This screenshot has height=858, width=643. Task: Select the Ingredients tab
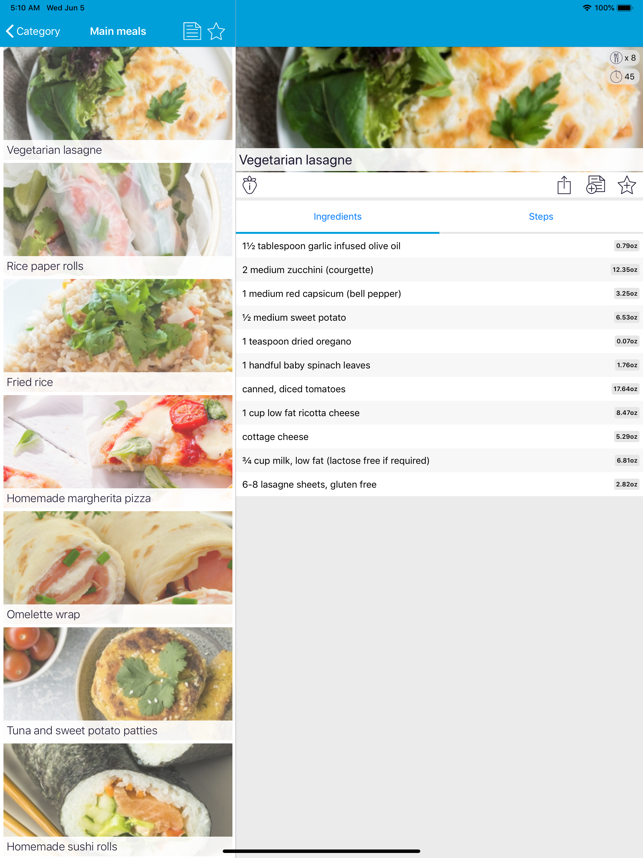(x=337, y=216)
